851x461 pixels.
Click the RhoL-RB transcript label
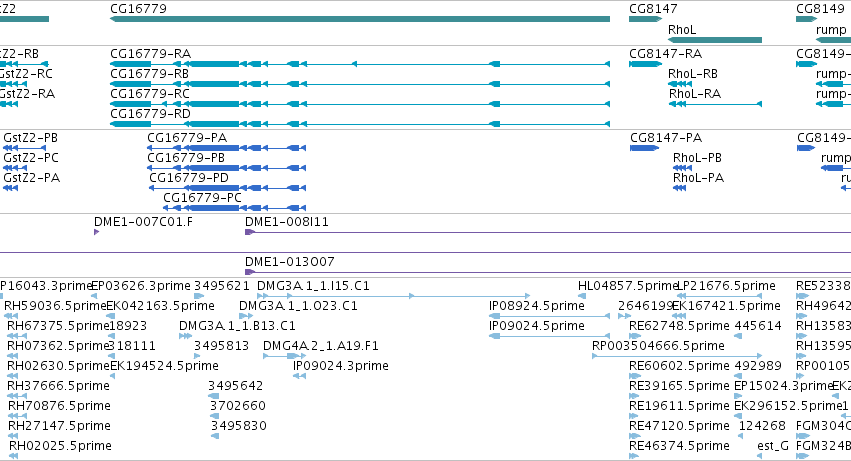(x=693, y=74)
